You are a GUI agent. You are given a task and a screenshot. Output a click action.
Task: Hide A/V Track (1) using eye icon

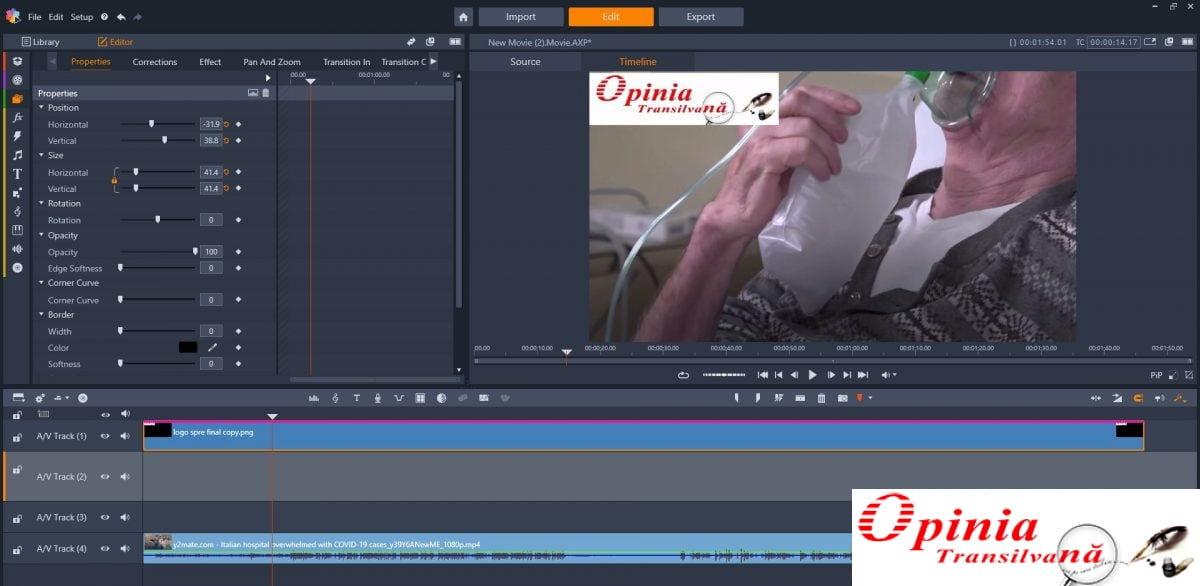(x=105, y=436)
